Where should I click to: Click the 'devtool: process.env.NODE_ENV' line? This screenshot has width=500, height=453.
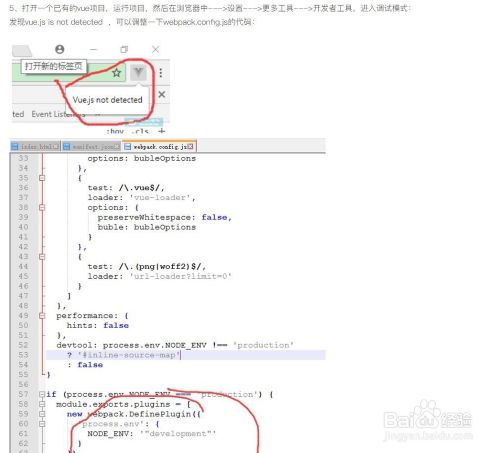point(175,345)
